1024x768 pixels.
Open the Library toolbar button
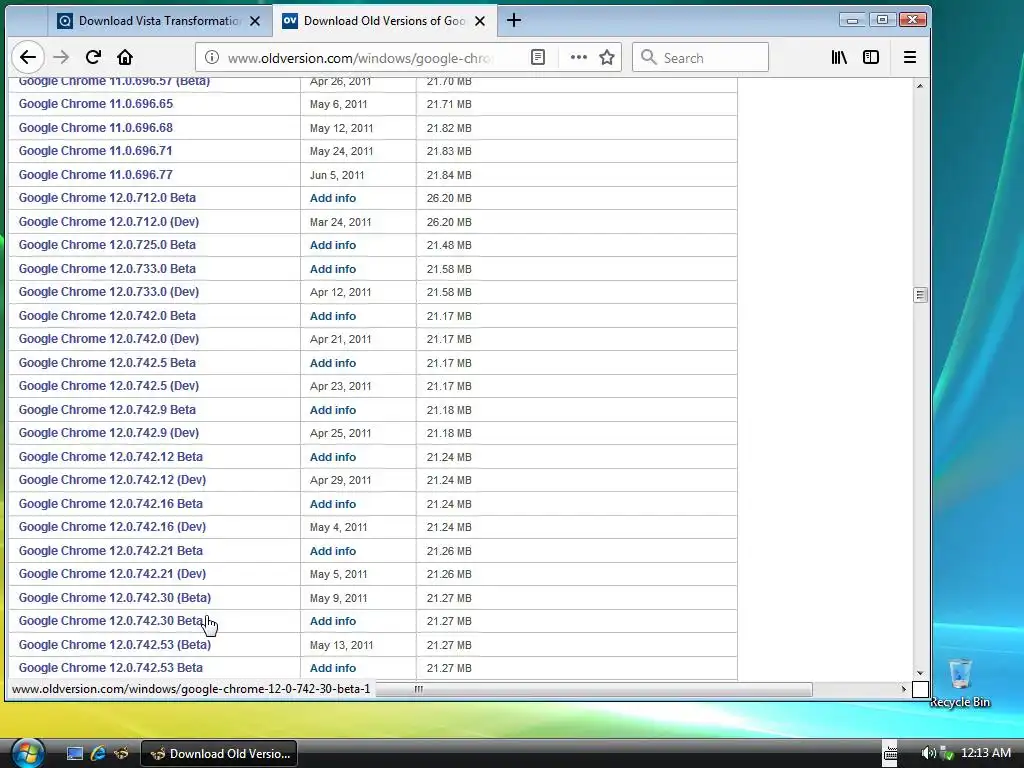839,57
